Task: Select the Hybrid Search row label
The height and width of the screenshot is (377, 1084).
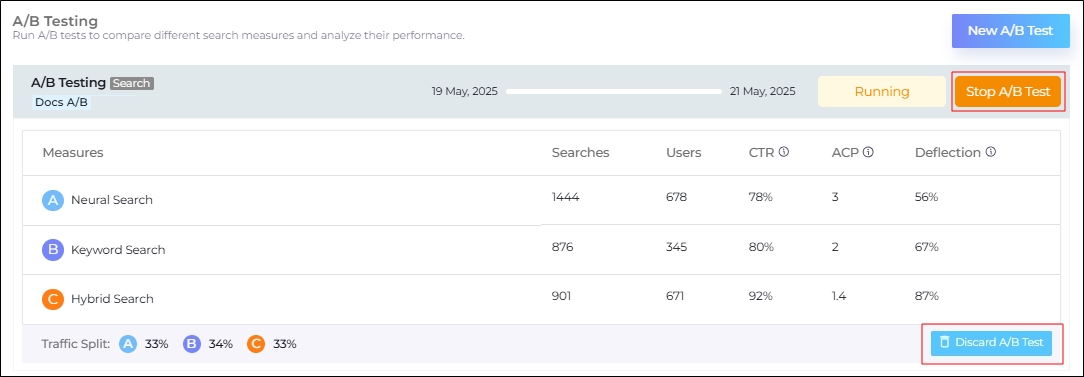Action: tap(112, 300)
